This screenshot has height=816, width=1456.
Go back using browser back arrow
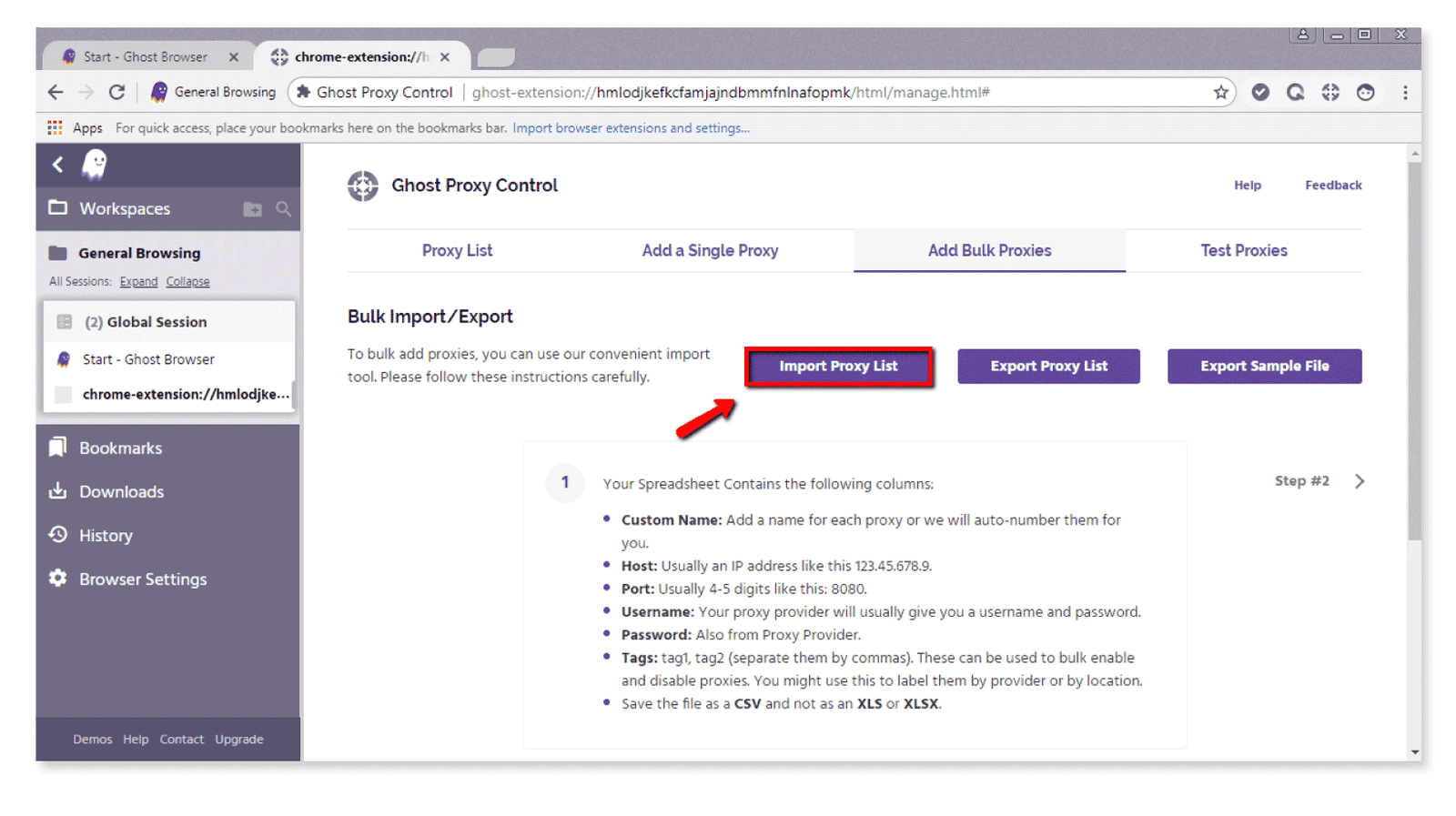[x=56, y=92]
